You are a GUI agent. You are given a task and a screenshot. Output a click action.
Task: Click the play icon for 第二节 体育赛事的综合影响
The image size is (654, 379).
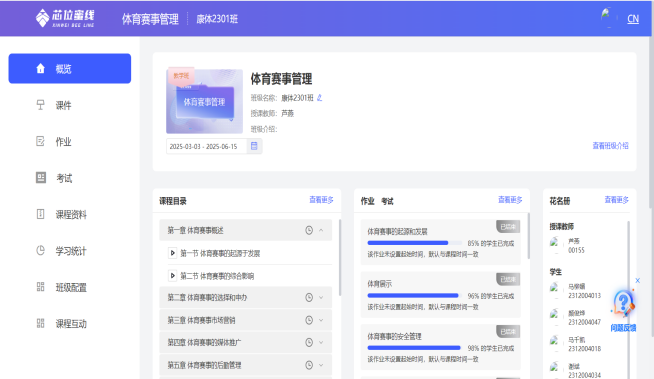pyautogui.click(x=172, y=276)
